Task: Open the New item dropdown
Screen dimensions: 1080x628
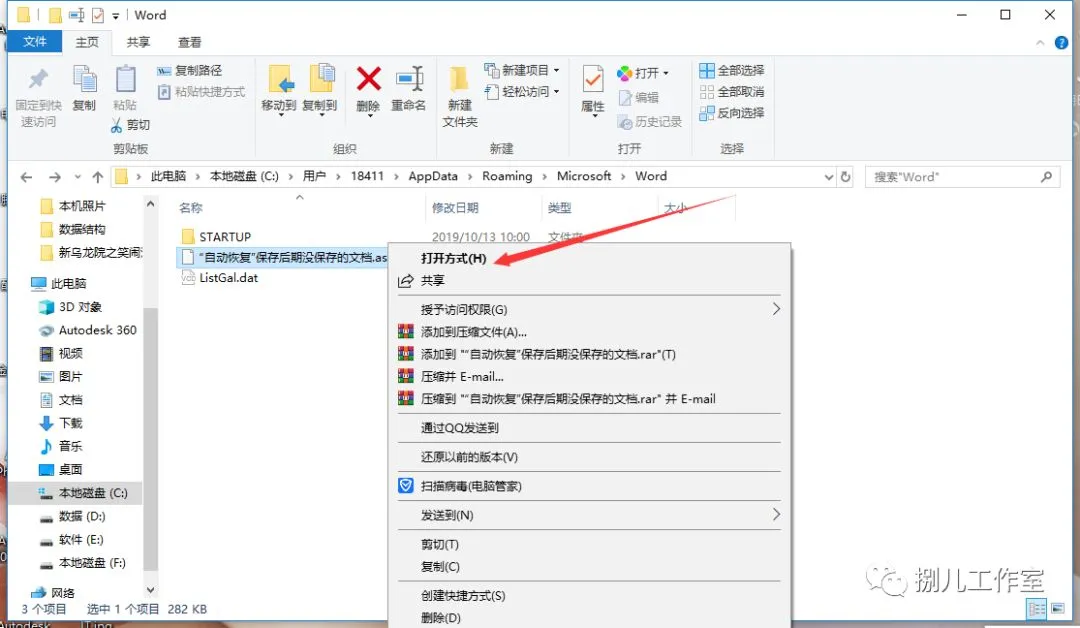Action: (x=557, y=70)
